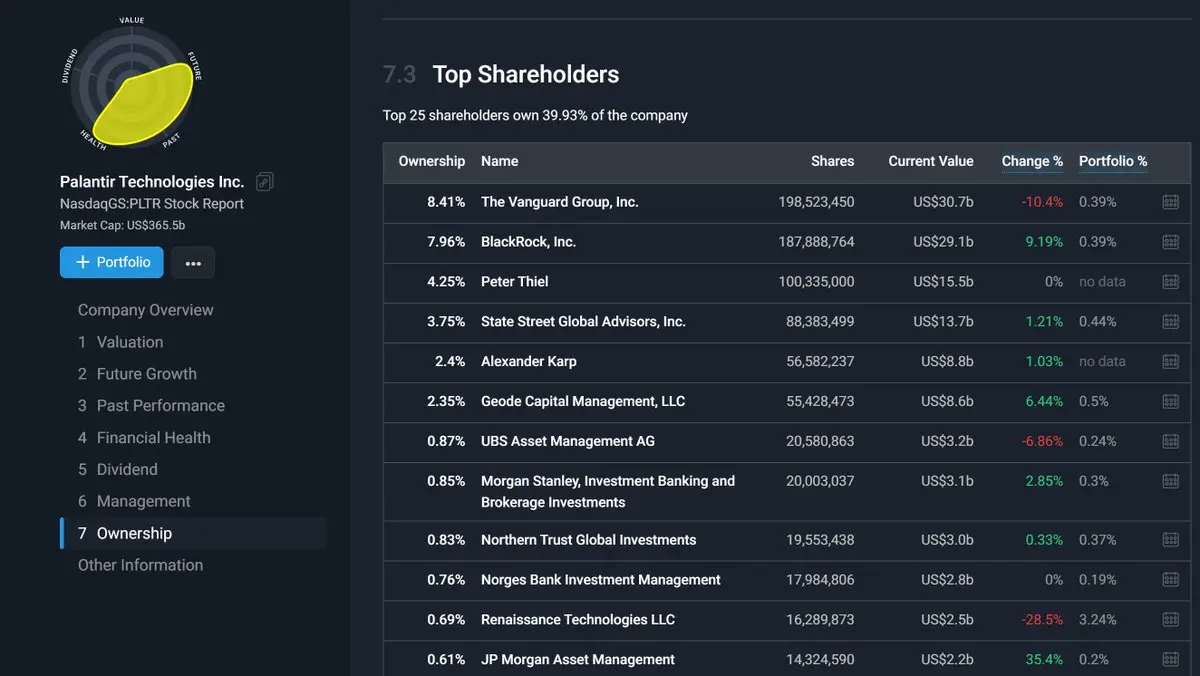This screenshot has width=1200, height=676.
Task: Select Morgan Stanley Investment Banking name
Action: click(x=608, y=492)
